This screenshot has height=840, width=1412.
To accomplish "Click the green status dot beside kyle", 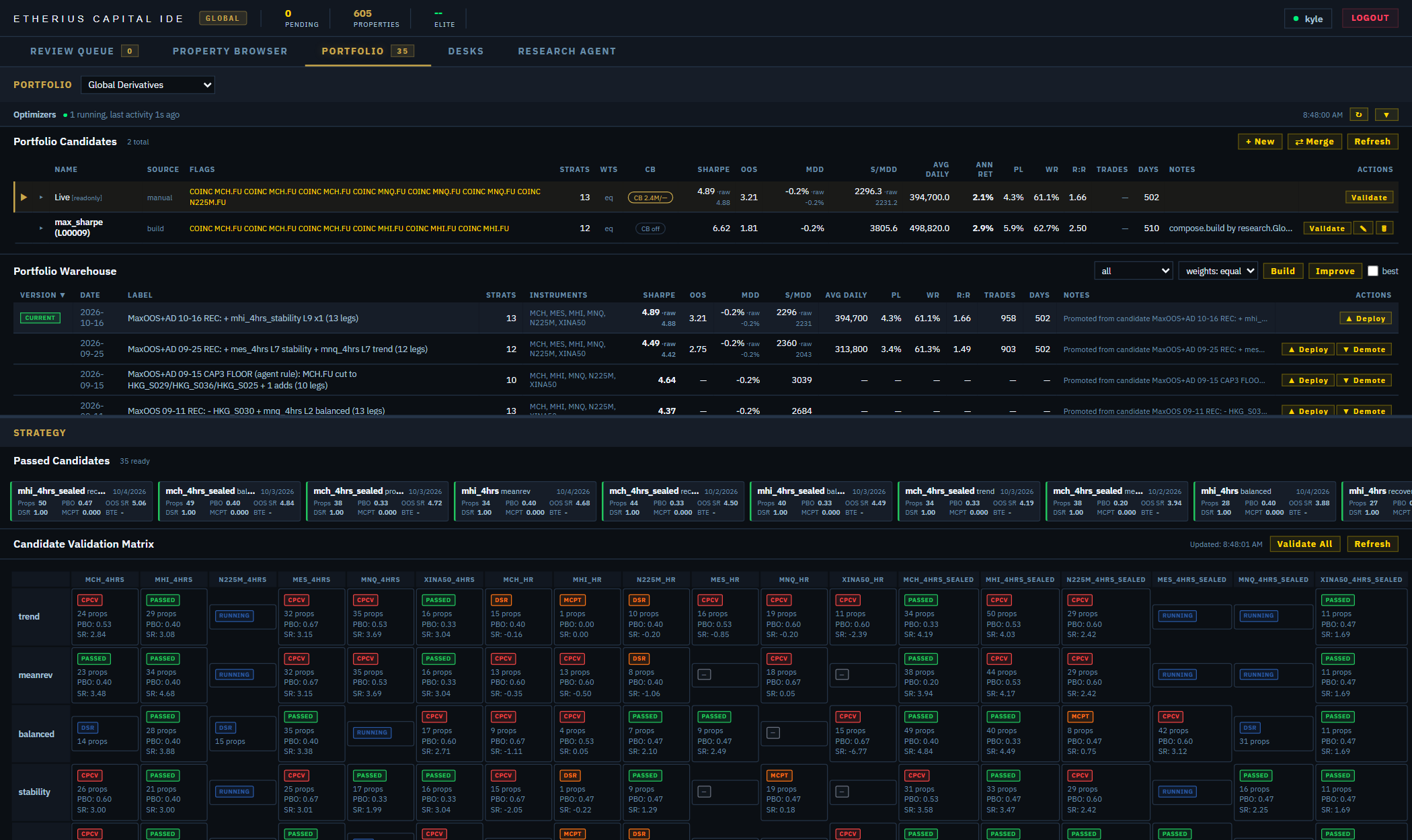I will (x=1296, y=19).
